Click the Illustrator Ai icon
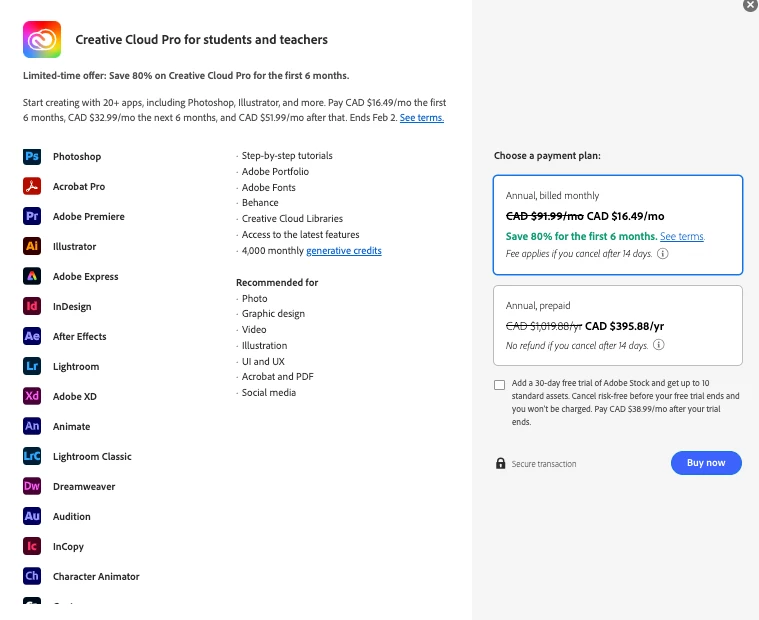 (x=32, y=246)
